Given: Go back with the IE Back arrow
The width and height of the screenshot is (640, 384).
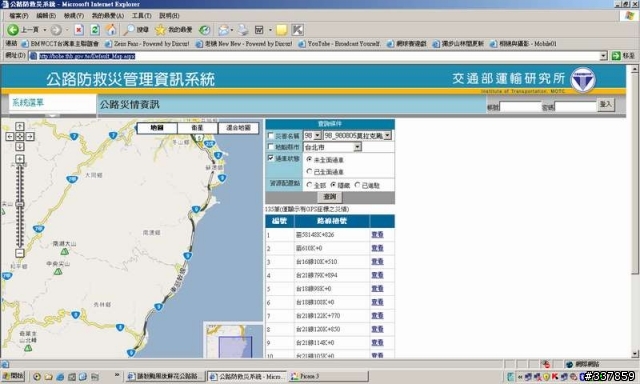Looking at the screenshot, I should click(x=13, y=30).
